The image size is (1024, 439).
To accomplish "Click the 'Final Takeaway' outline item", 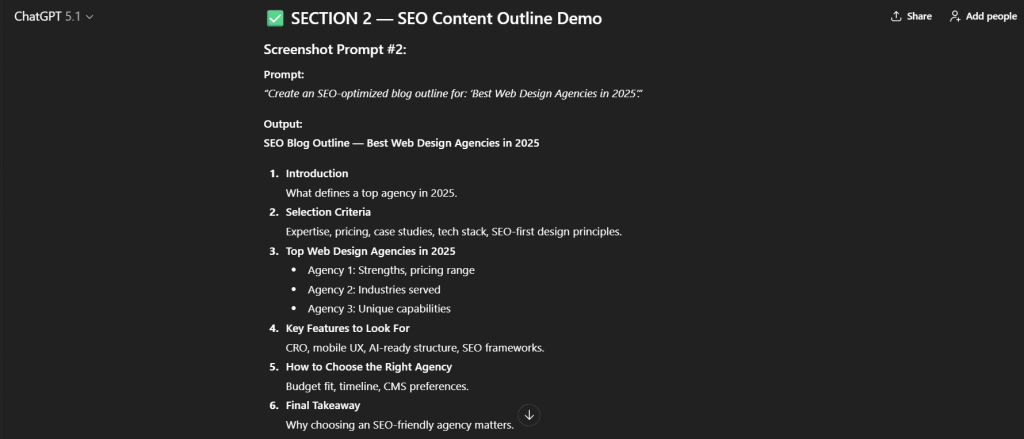I will pyautogui.click(x=323, y=405).
